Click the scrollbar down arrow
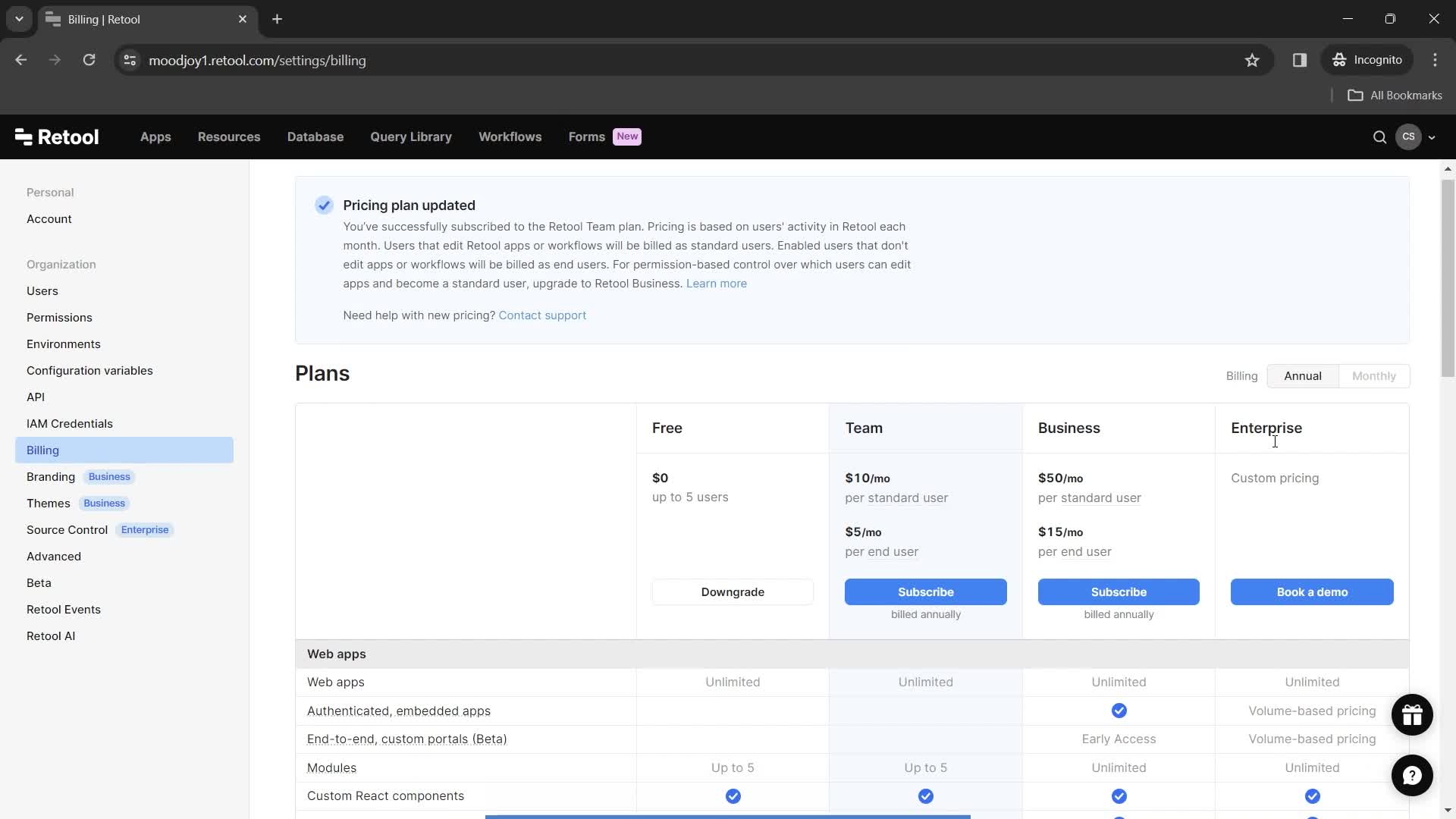Image resolution: width=1456 pixels, height=819 pixels. coord(1448,810)
